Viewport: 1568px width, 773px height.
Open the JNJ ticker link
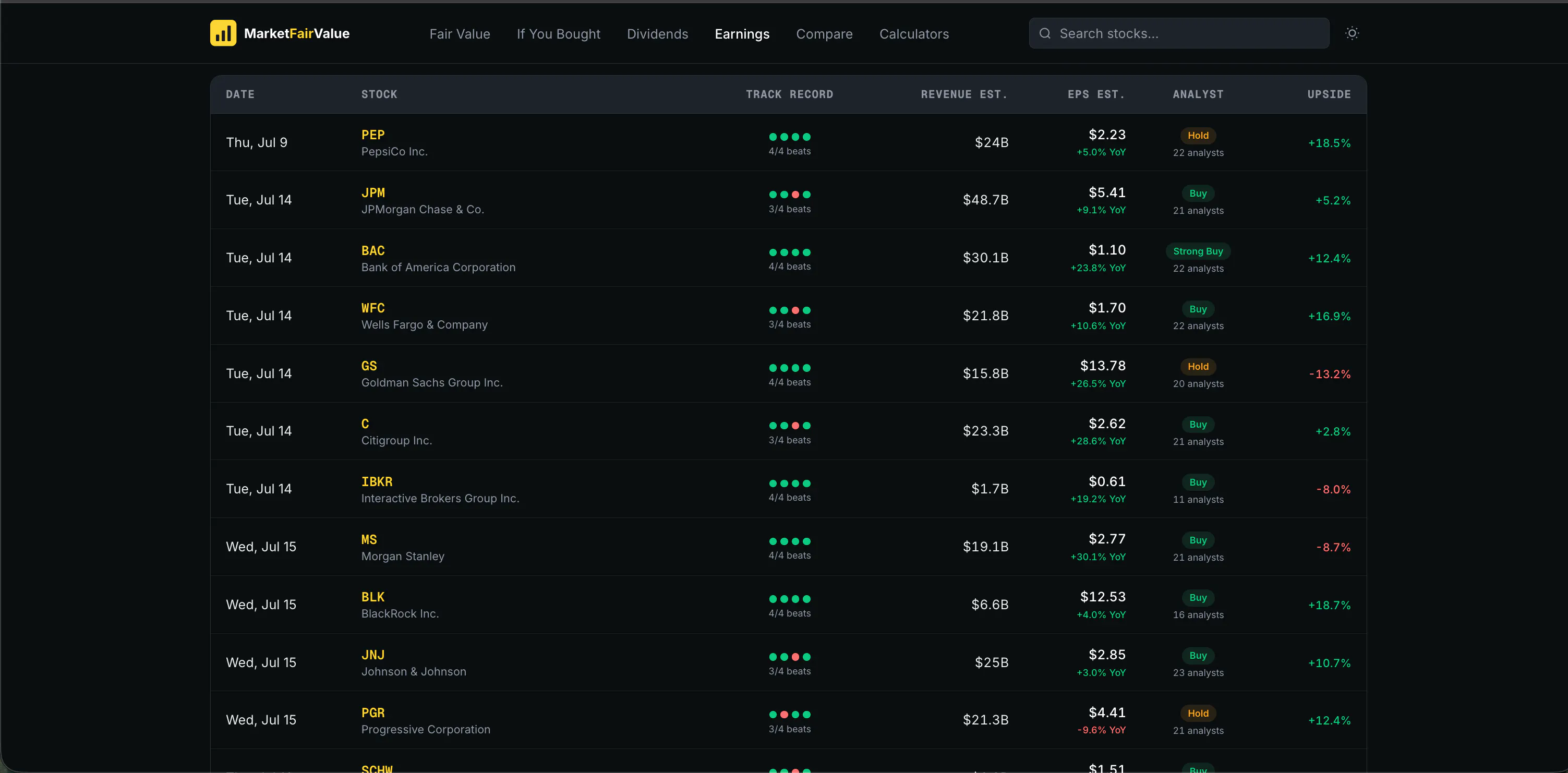[372, 655]
